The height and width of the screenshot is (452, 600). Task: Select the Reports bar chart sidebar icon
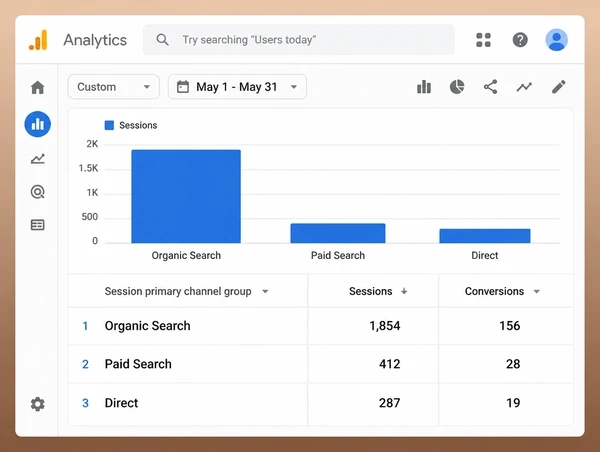pyautogui.click(x=38, y=124)
